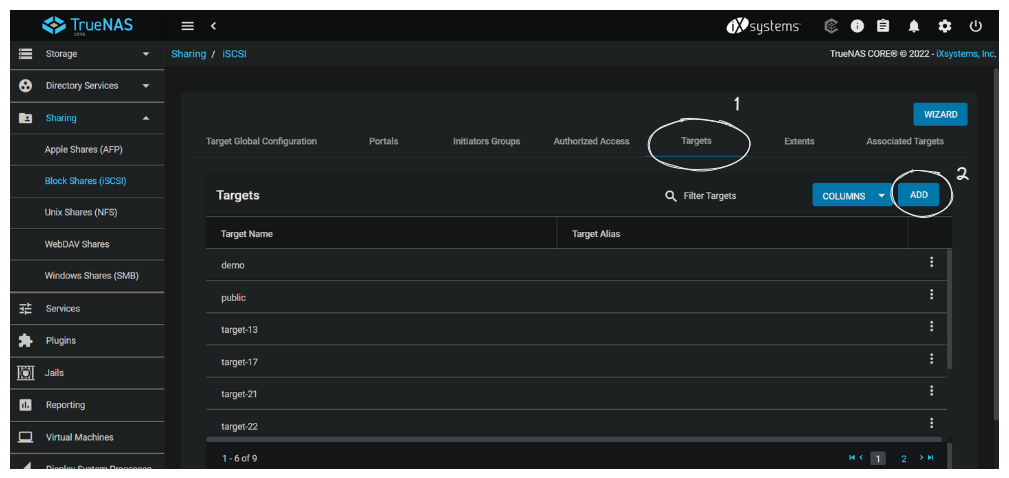
Task: Toggle the hamburger menu icon
Action: tap(187, 26)
